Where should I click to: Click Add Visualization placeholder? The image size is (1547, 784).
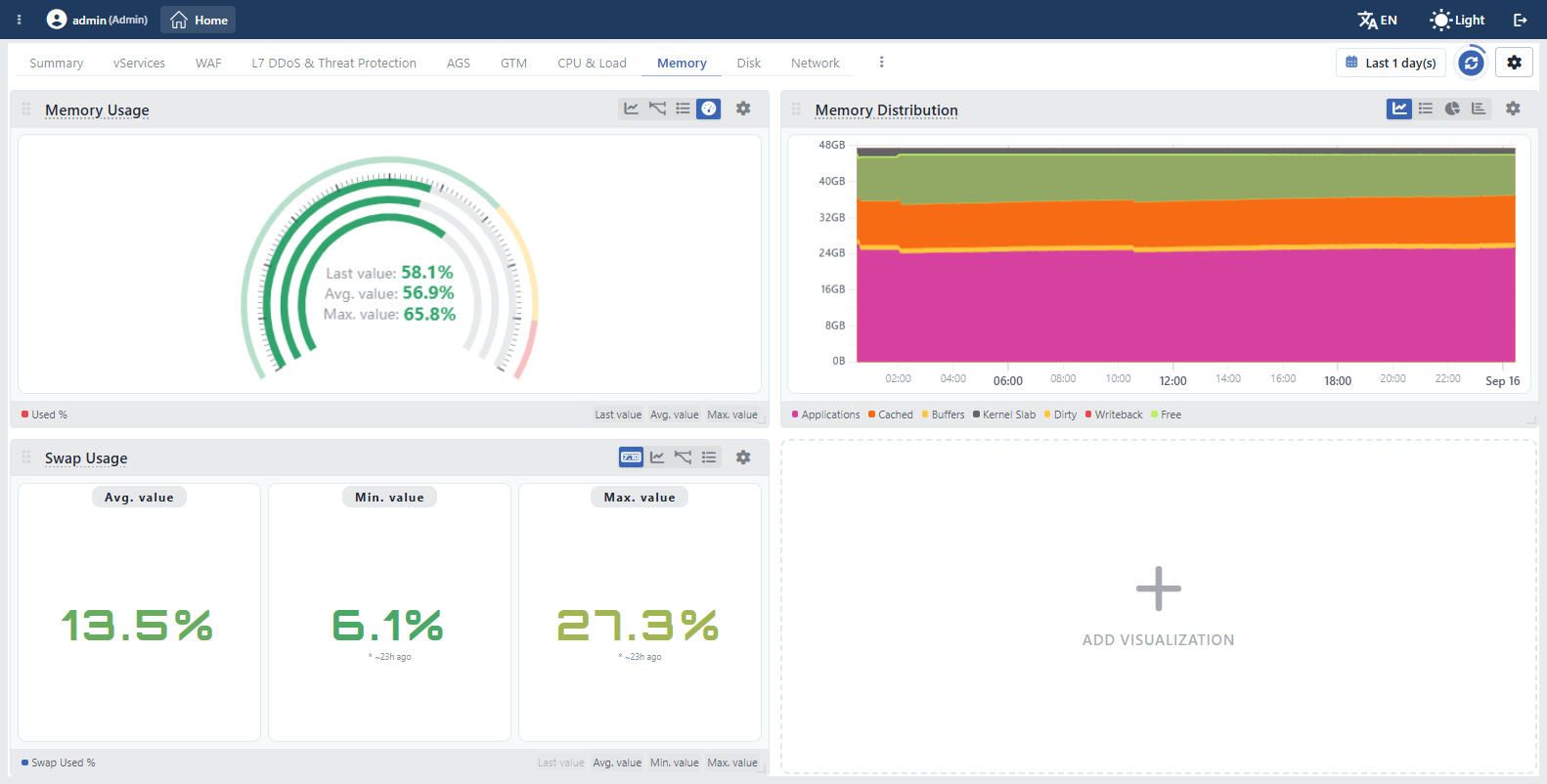1159,606
